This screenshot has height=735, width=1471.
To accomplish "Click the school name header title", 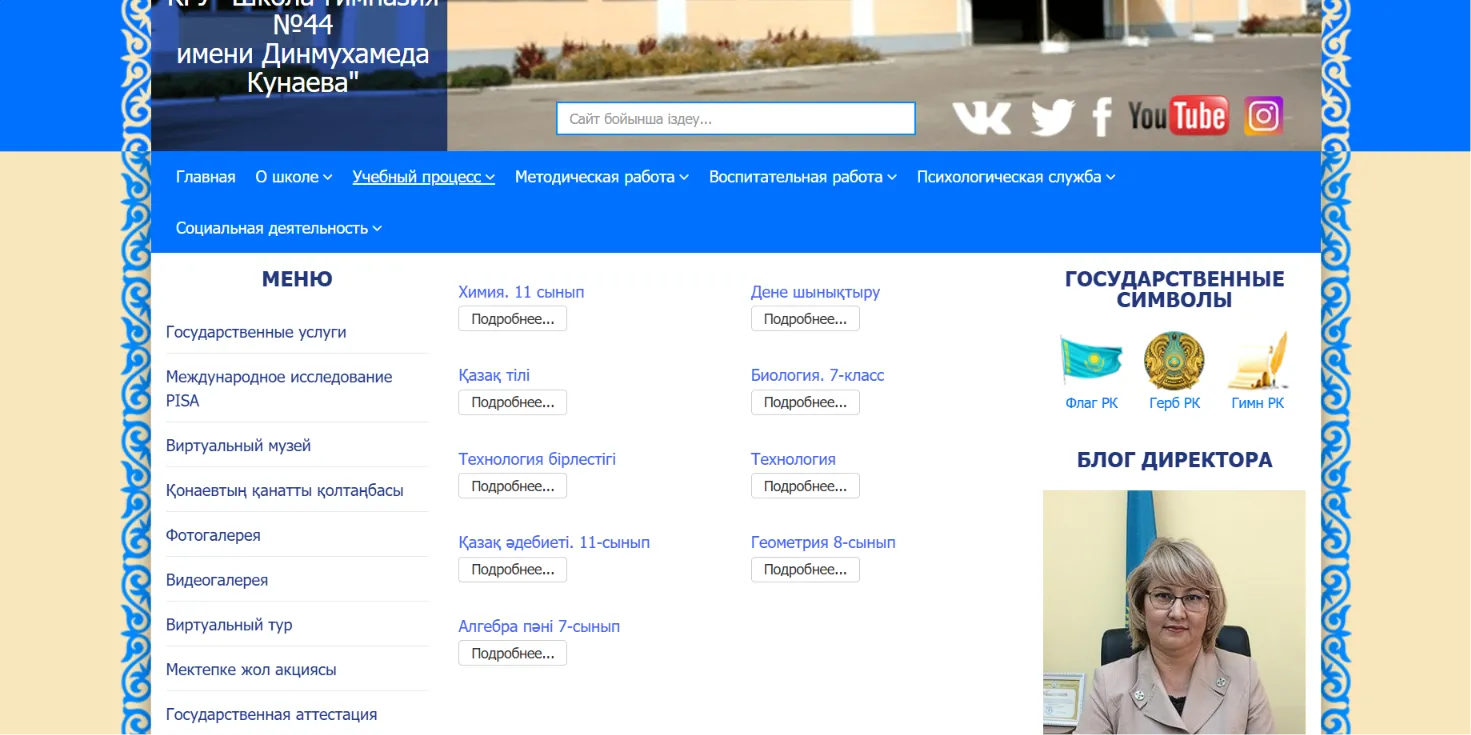I will (303, 49).
